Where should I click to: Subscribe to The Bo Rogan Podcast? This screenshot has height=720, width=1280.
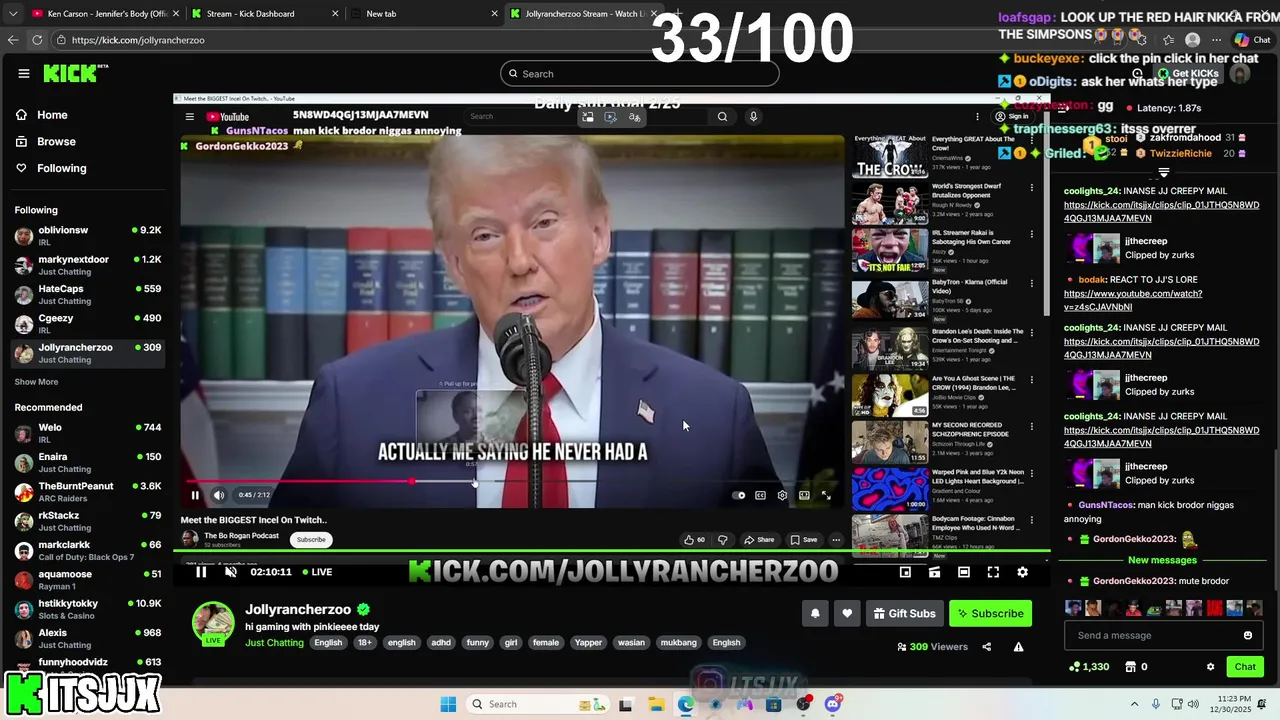311,540
